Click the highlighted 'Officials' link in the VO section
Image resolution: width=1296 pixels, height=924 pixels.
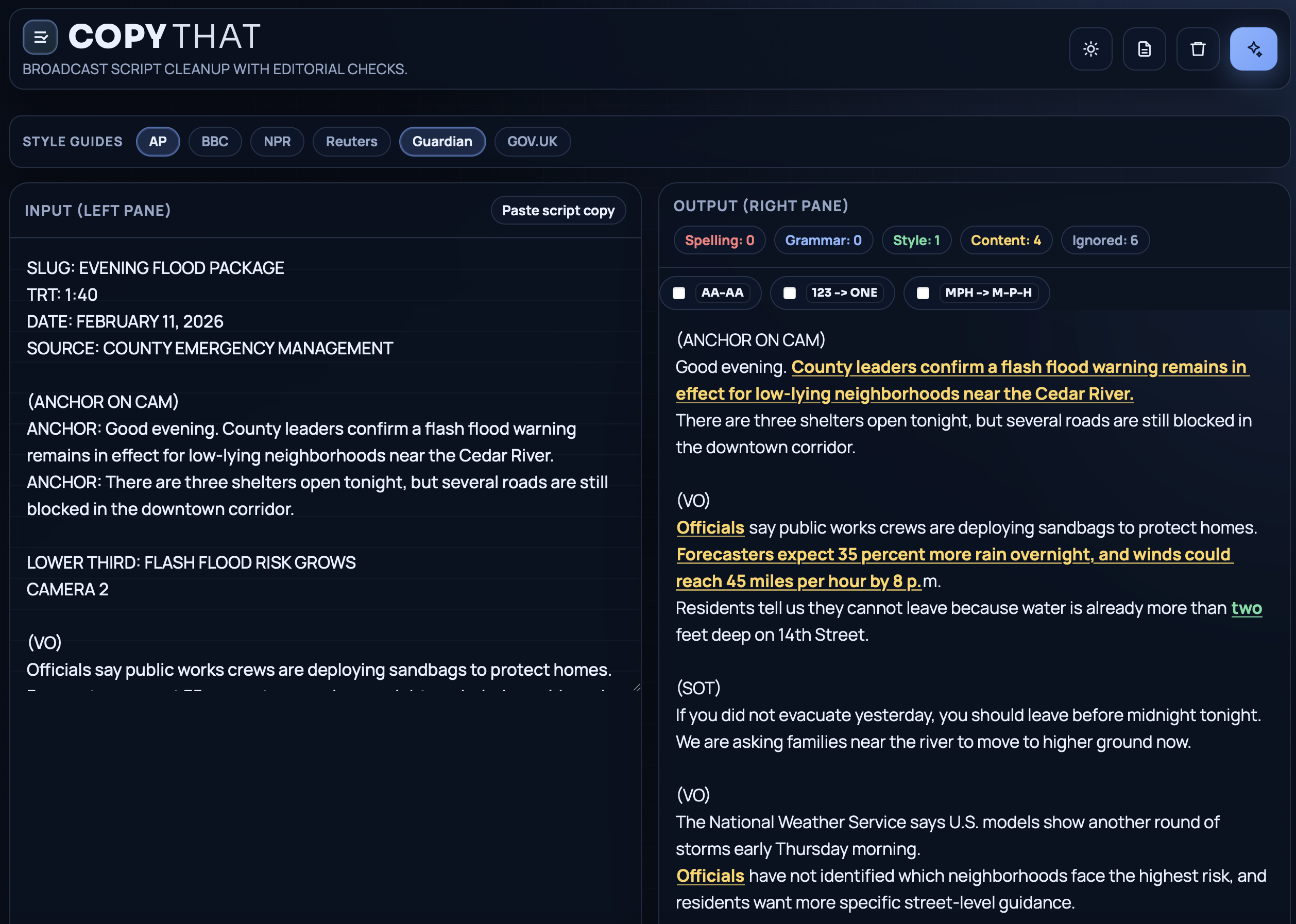pyautogui.click(x=709, y=527)
